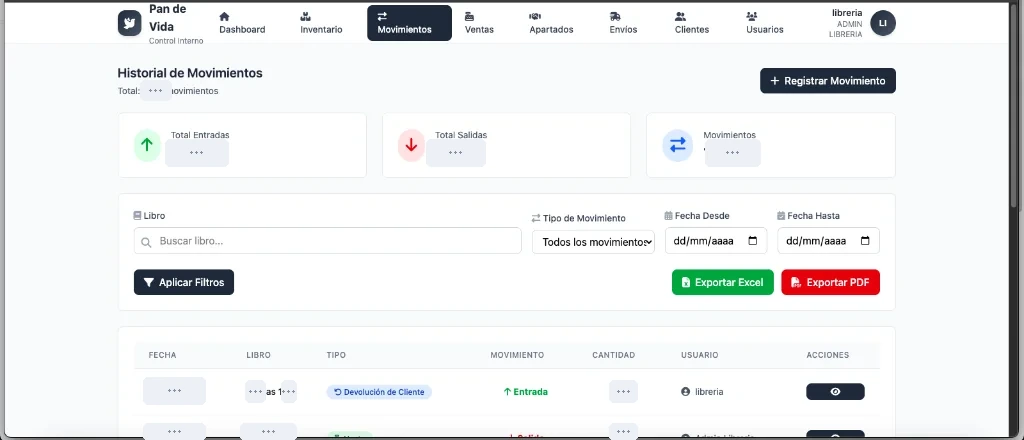The image size is (1024, 440).
Task: Click the Dashboard home icon
Action: (x=224, y=16)
